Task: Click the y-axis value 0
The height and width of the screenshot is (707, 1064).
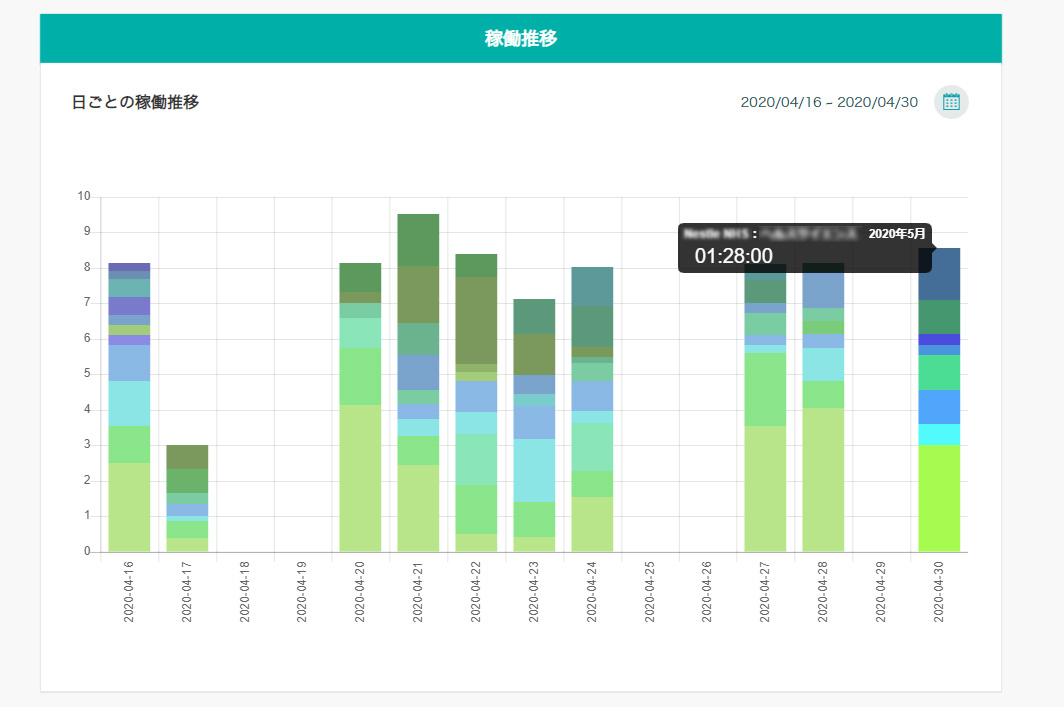Action: pos(87,551)
